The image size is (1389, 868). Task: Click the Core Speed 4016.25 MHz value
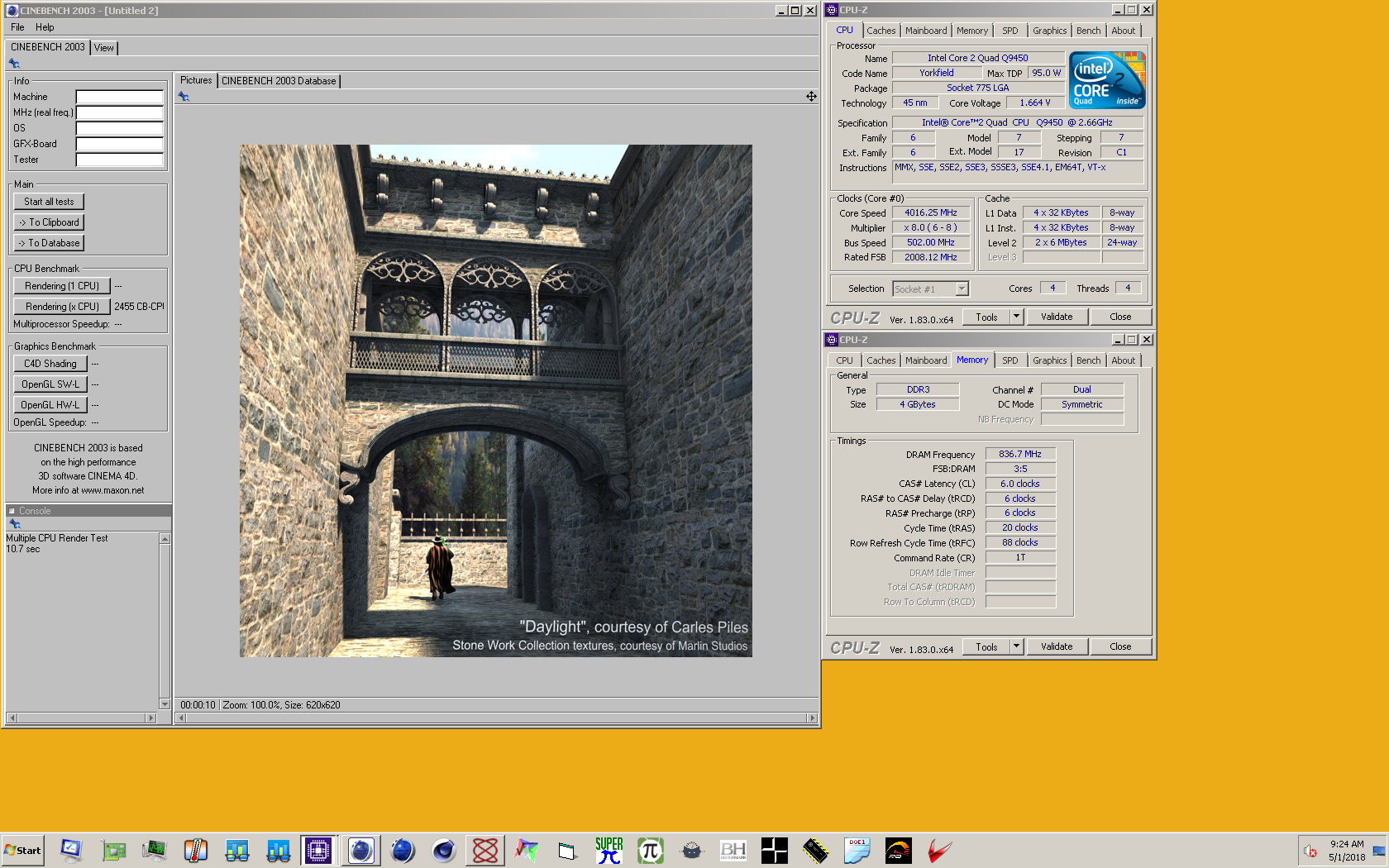click(x=930, y=212)
